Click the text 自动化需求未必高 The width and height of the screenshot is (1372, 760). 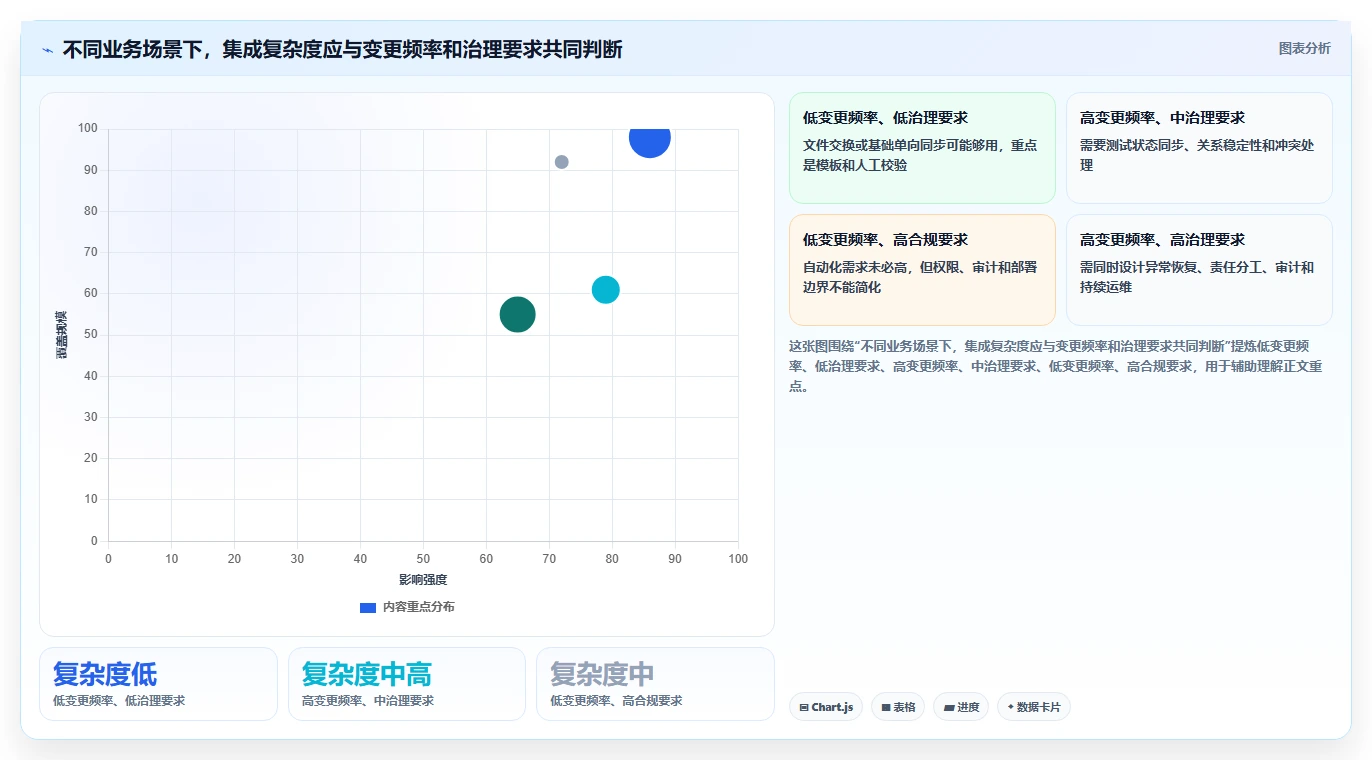pos(921,277)
